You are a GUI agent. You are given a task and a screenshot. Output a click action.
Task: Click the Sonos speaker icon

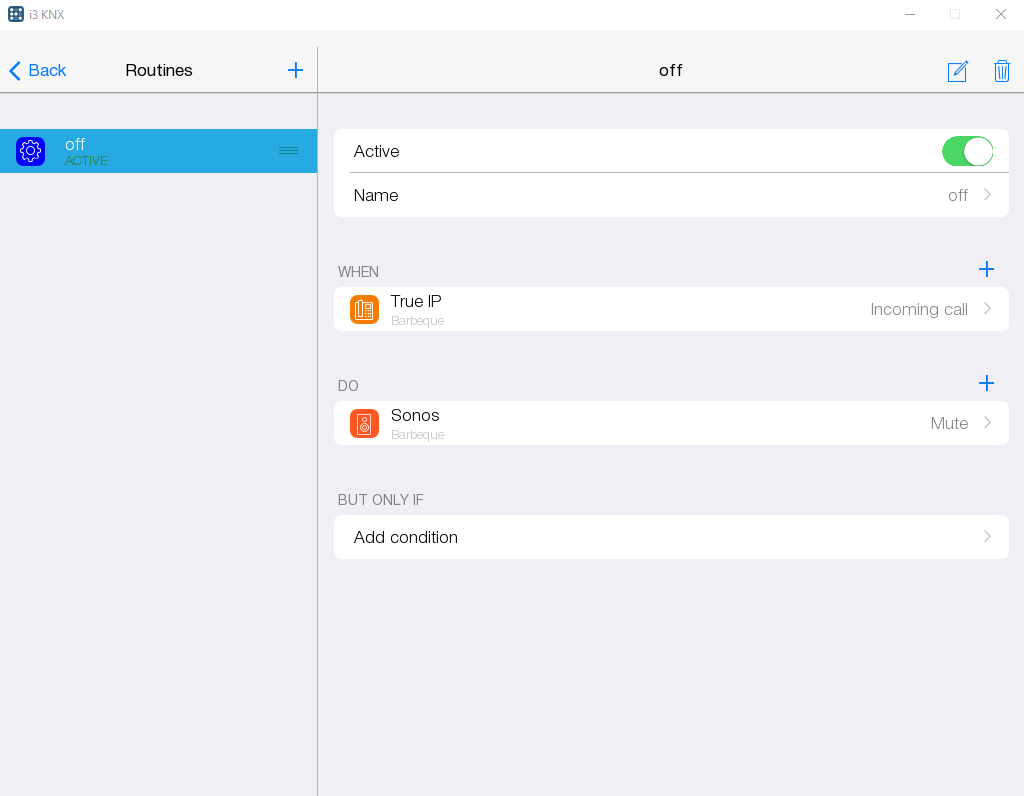click(364, 423)
